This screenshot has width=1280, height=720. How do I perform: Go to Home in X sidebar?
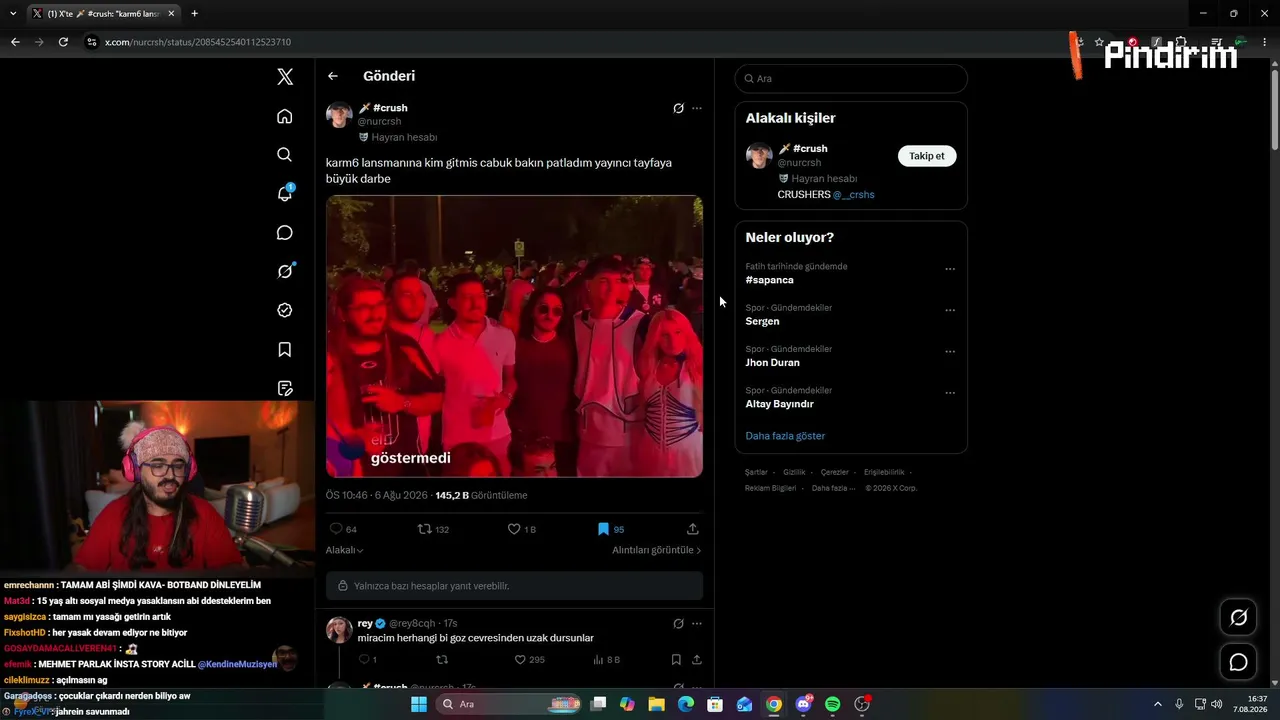pos(285,116)
